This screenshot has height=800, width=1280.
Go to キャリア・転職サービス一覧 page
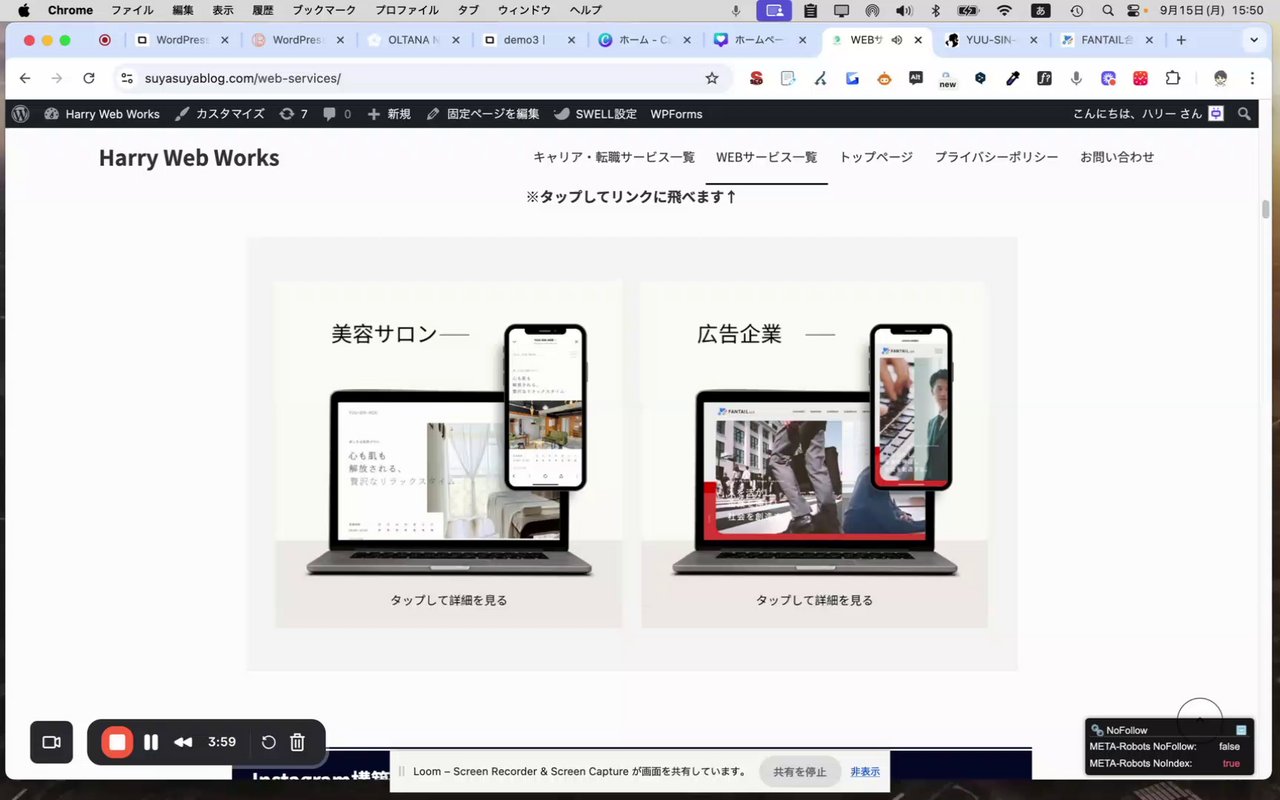614,157
